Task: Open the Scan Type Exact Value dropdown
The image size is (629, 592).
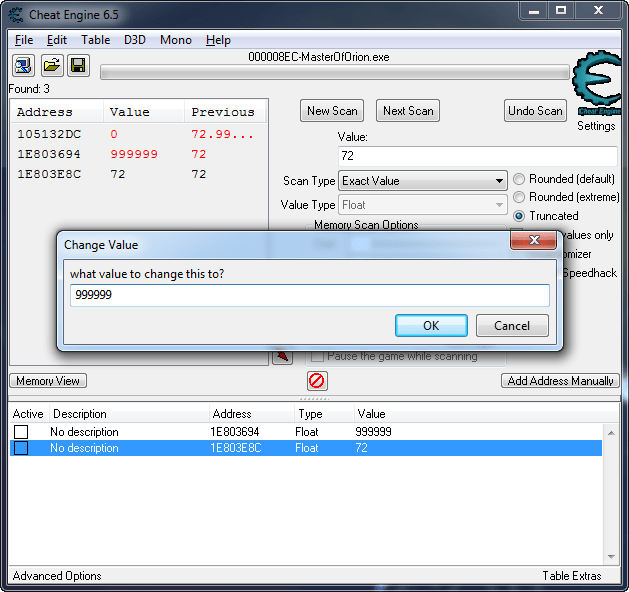Action: coord(423,181)
